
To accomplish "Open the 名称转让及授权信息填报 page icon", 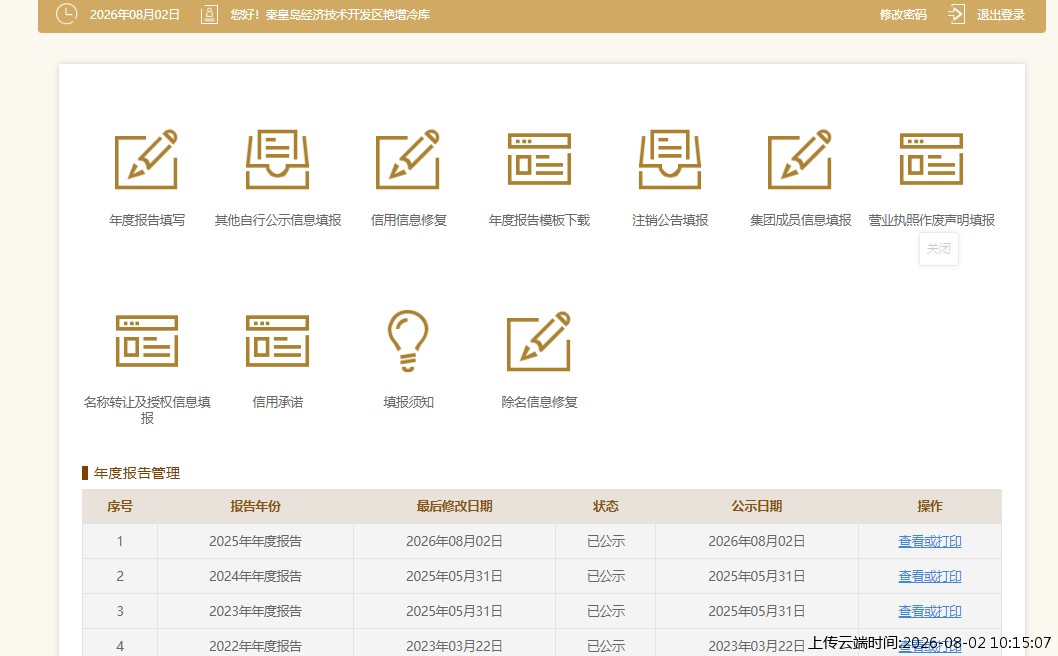I will 146,341.
